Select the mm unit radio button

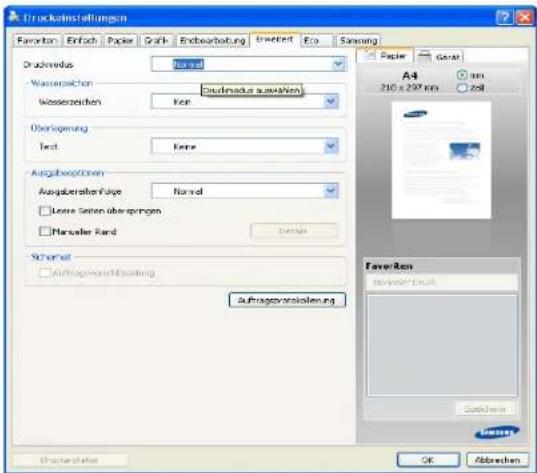(462, 75)
